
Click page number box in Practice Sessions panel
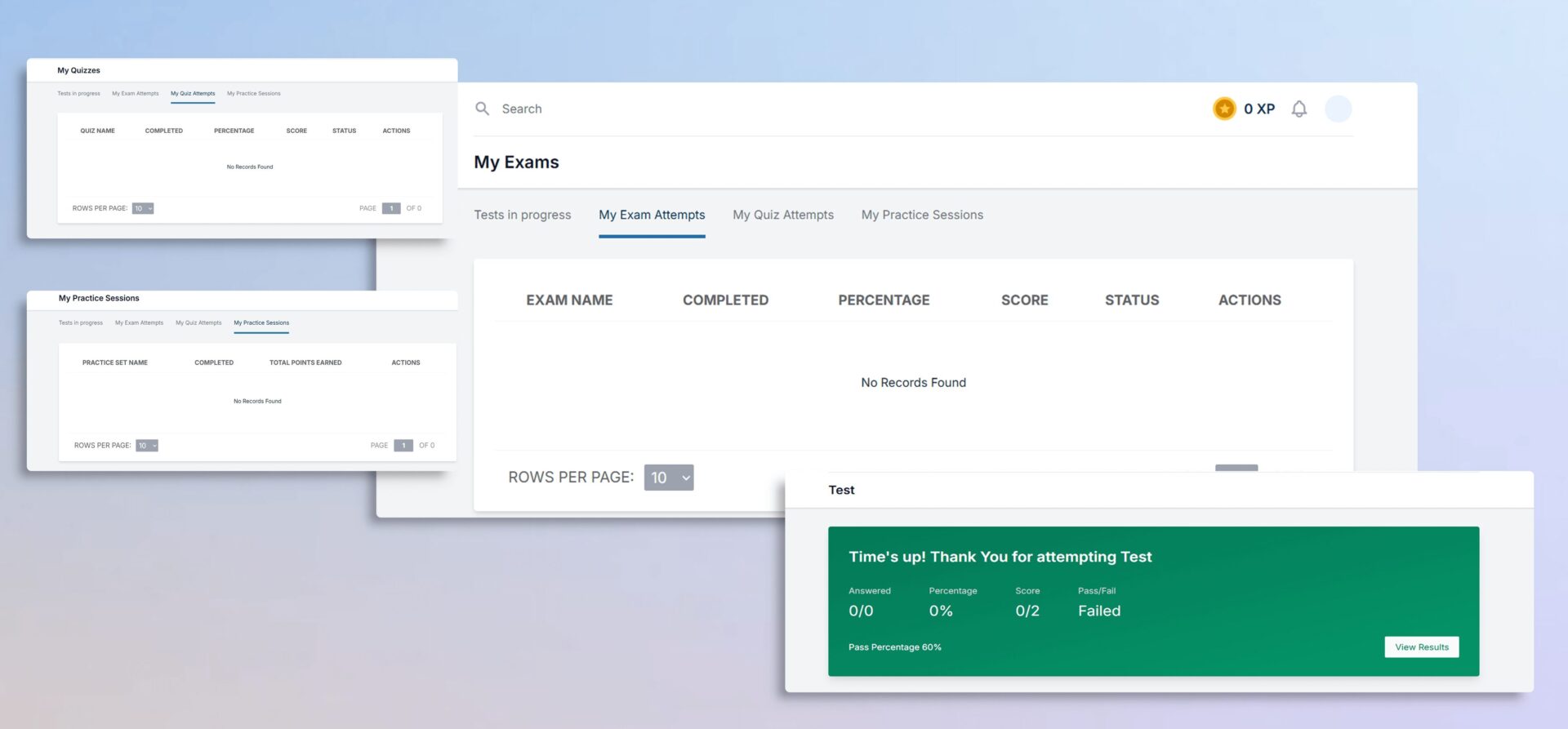(x=403, y=446)
